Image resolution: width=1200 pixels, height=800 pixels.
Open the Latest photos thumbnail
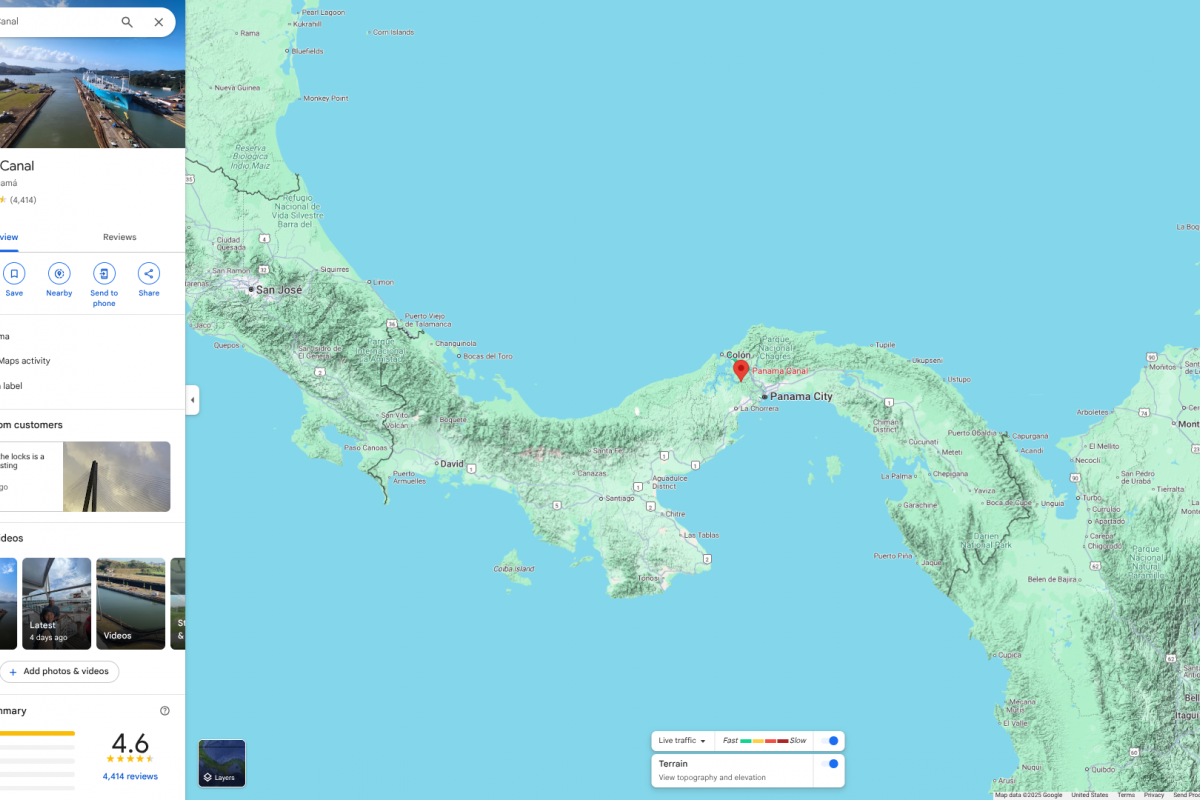[56, 603]
